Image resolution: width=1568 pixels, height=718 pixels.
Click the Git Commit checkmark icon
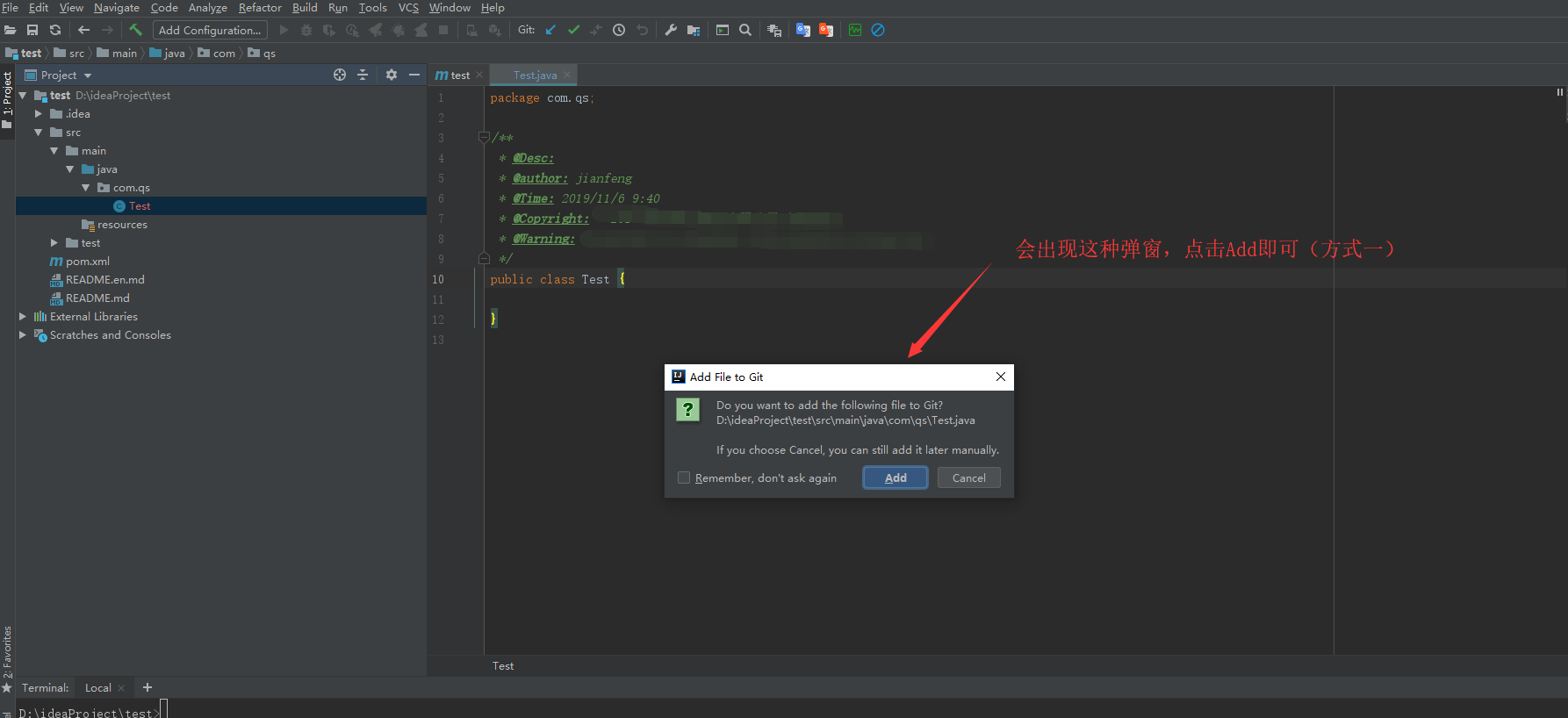[x=573, y=30]
